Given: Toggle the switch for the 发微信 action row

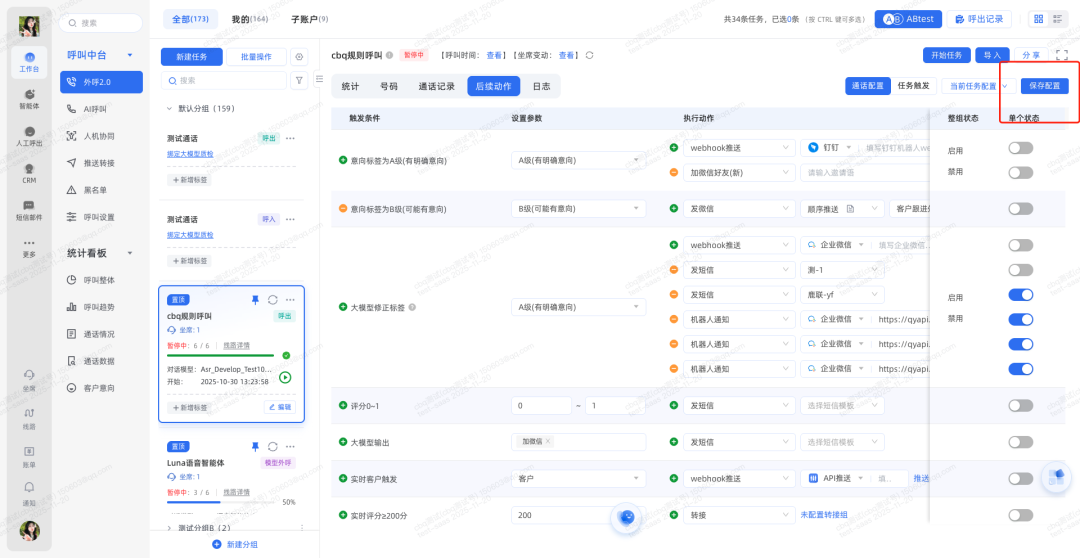Looking at the screenshot, I should pos(1020,209).
